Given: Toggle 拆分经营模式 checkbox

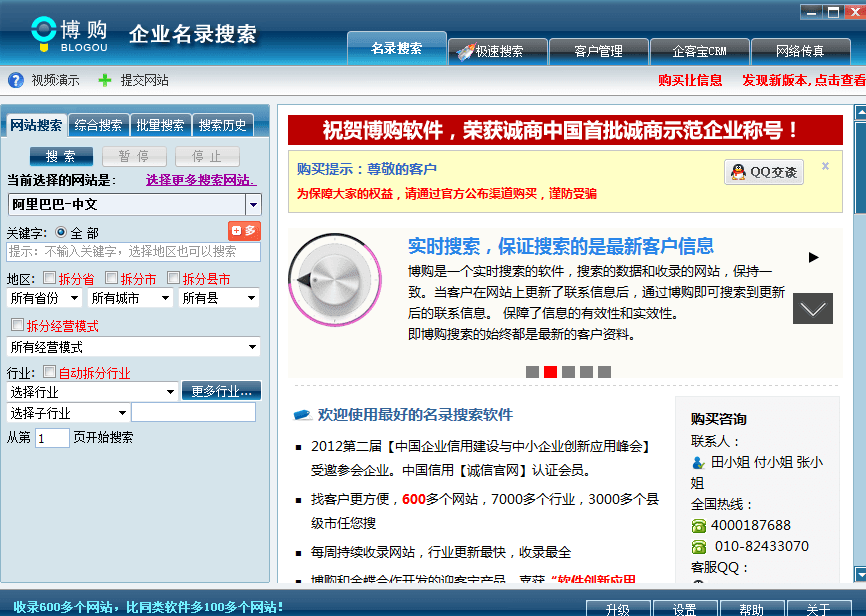Looking at the screenshot, I should pyautogui.click(x=18, y=324).
